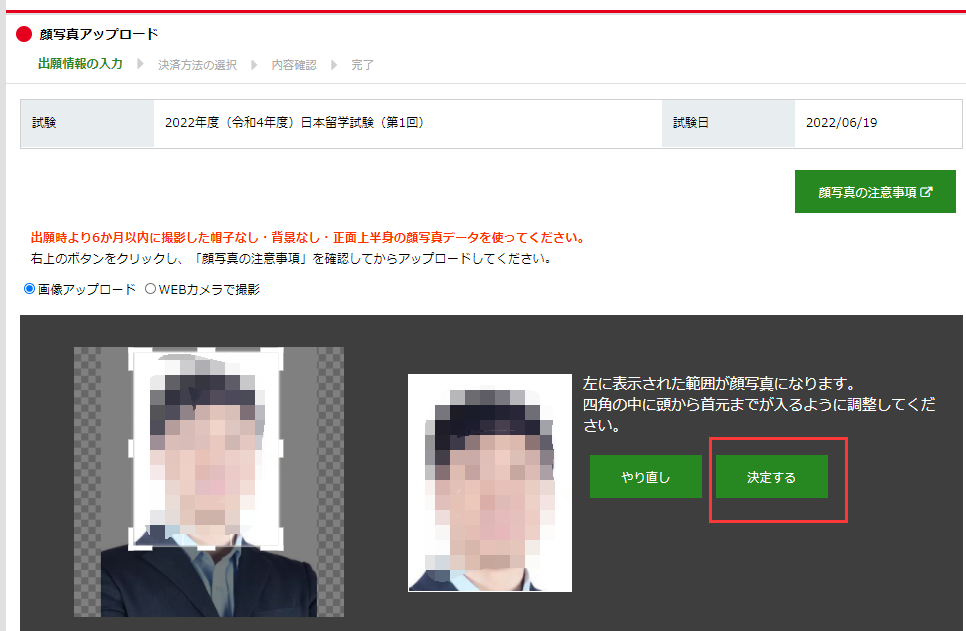Click the exam name 2022年度 日本留学試験 text
The image size is (966, 631).
pos(294,123)
